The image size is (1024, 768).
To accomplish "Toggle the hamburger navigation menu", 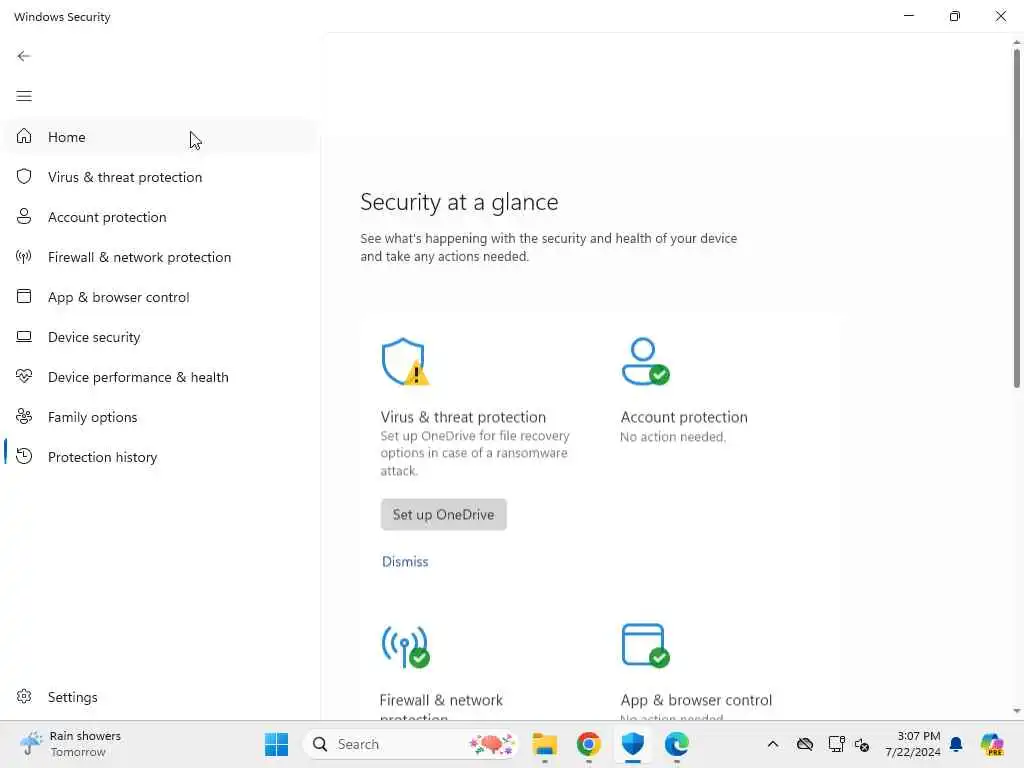I will point(24,96).
